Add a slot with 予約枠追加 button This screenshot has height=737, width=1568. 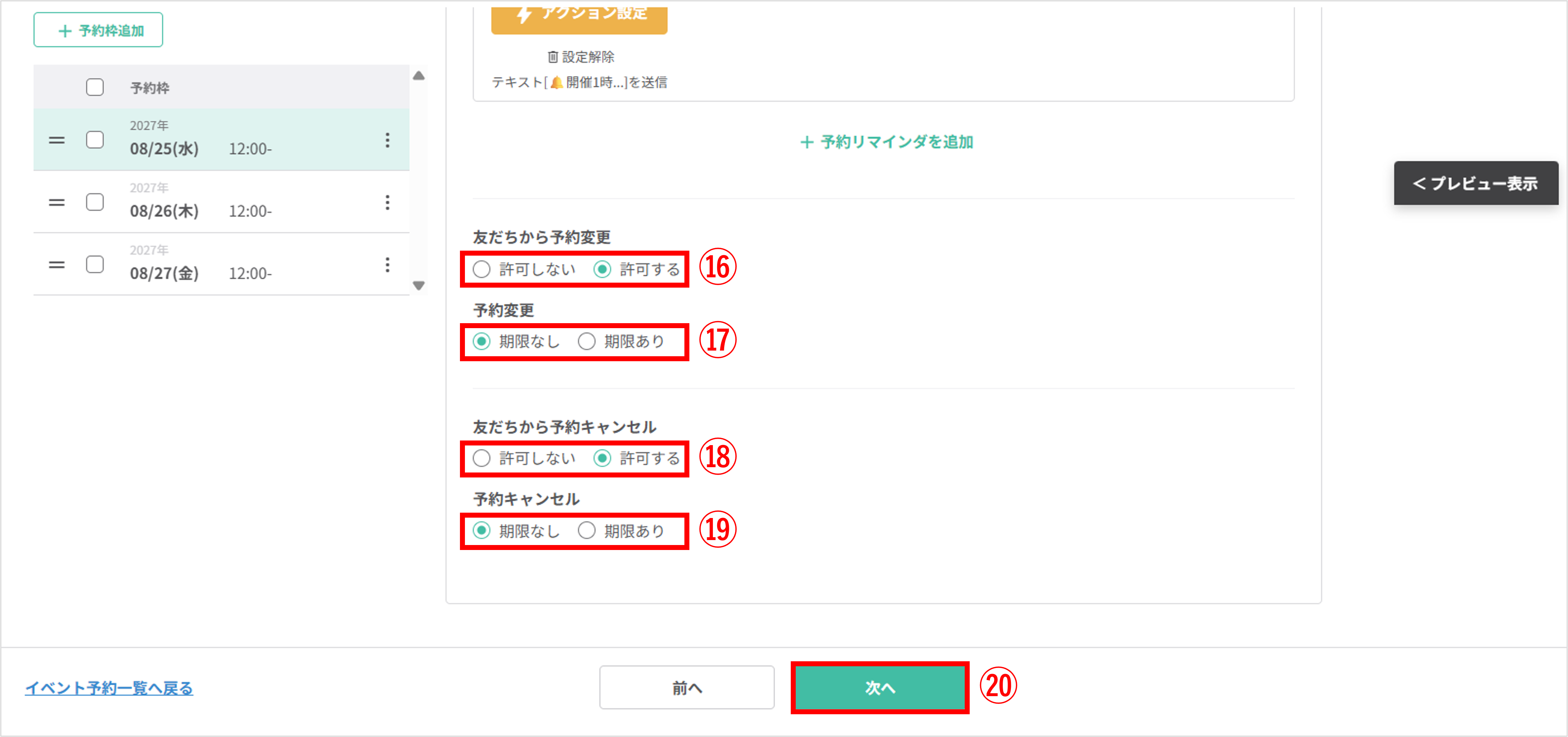coord(98,30)
